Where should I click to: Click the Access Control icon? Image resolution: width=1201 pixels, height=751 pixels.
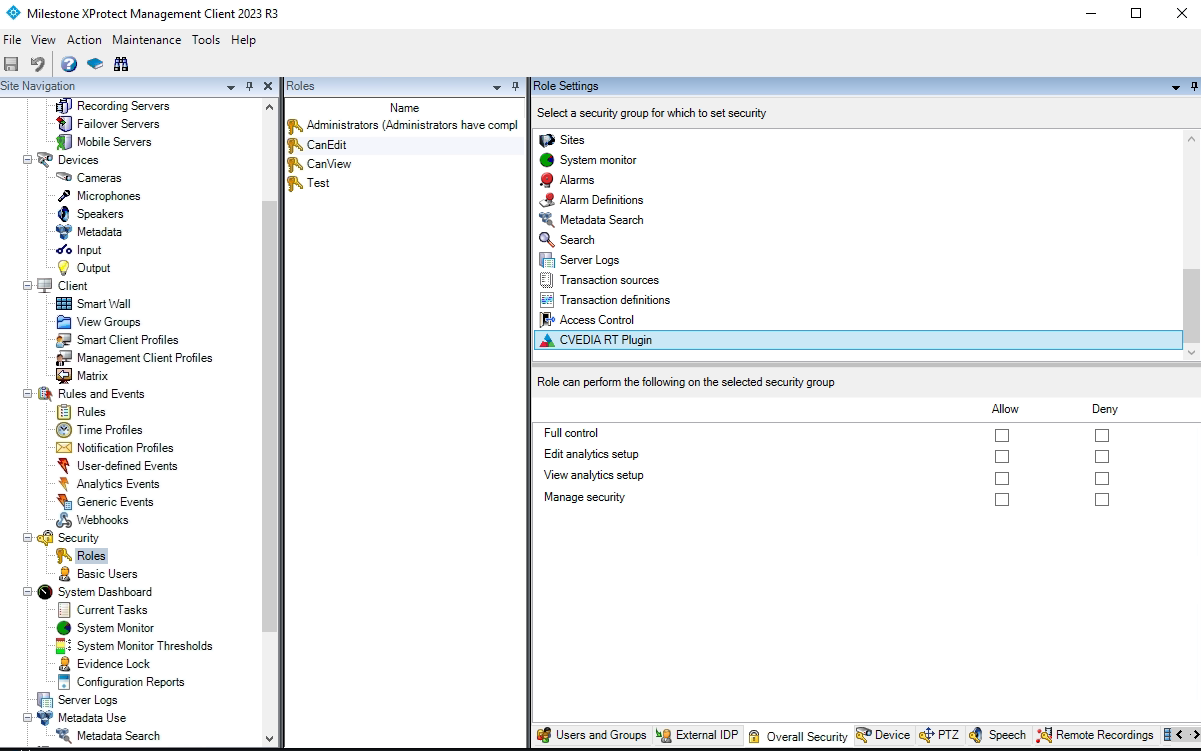[547, 320]
